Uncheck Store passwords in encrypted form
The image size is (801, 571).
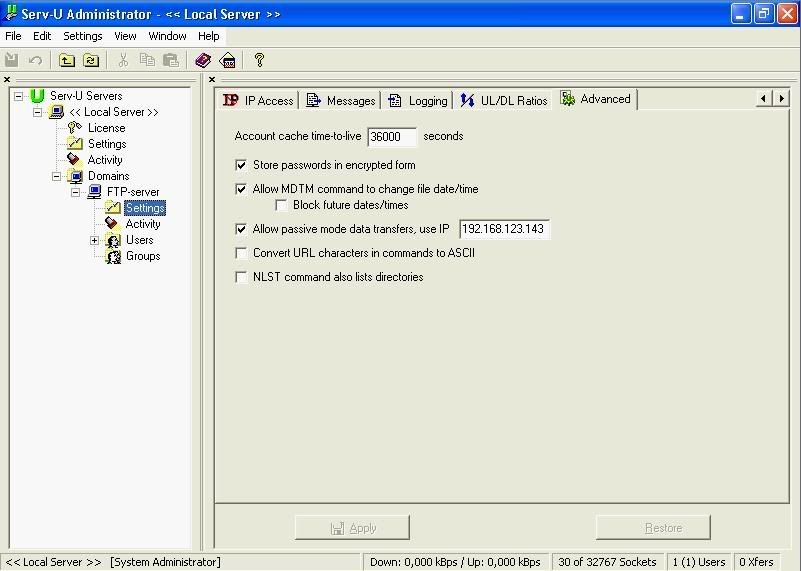pos(241,165)
